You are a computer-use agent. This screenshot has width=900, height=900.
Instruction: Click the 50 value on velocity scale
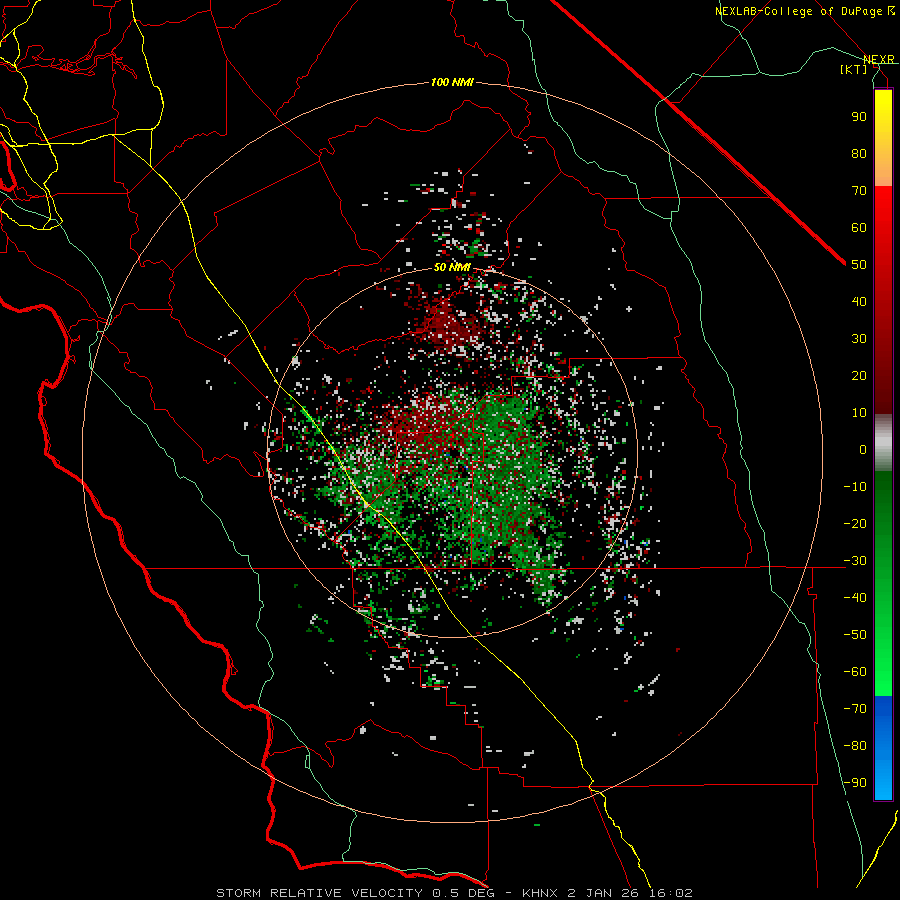(x=859, y=265)
